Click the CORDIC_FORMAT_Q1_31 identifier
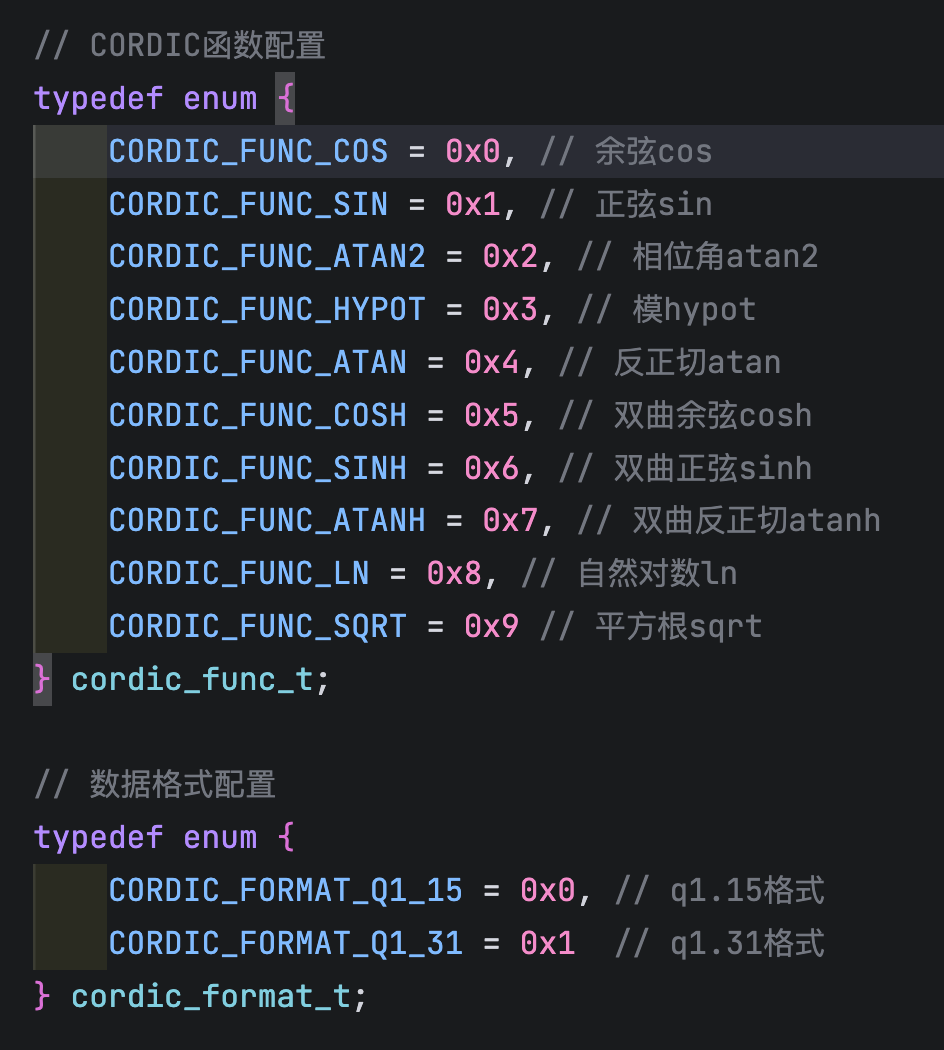Viewport: 944px width, 1050px height. pos(285,942)
